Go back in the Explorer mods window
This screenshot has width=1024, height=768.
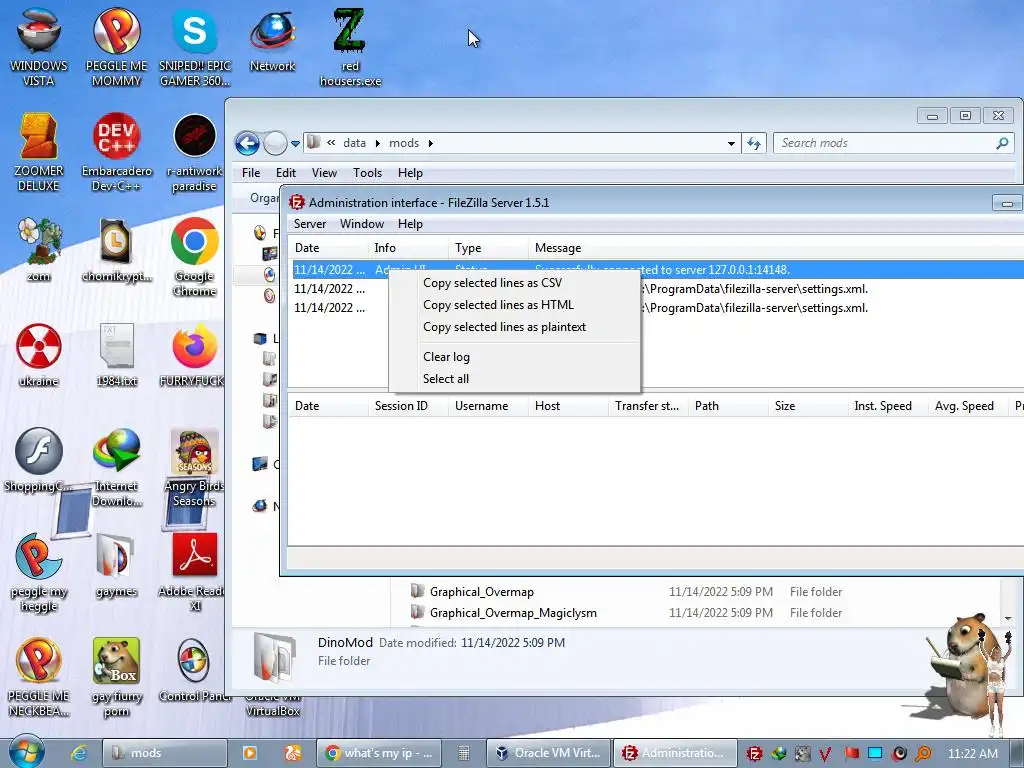pos(248,143)
